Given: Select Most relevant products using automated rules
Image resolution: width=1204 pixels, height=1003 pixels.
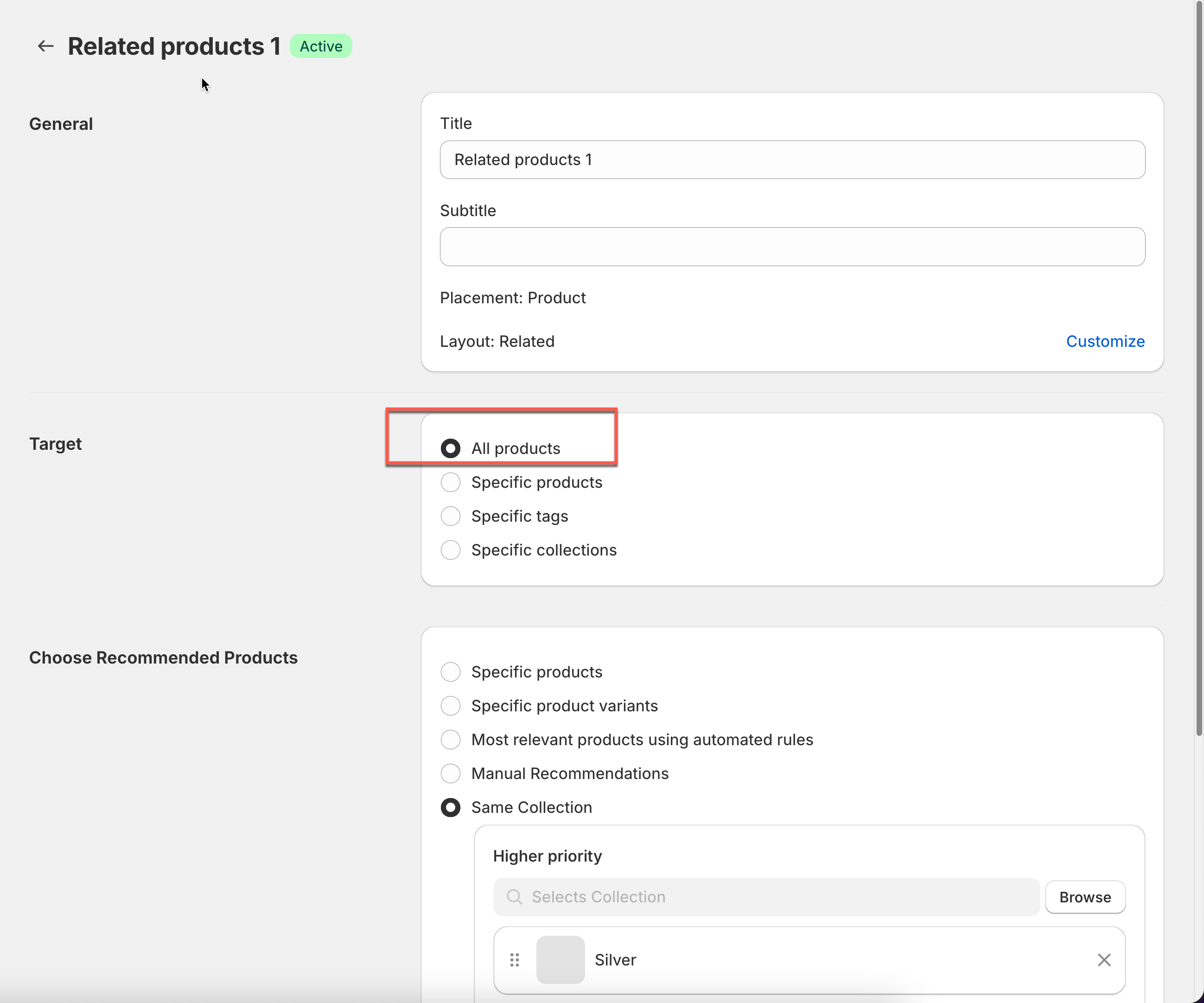Looking at the screenshot, I should [x=451, y=739].
